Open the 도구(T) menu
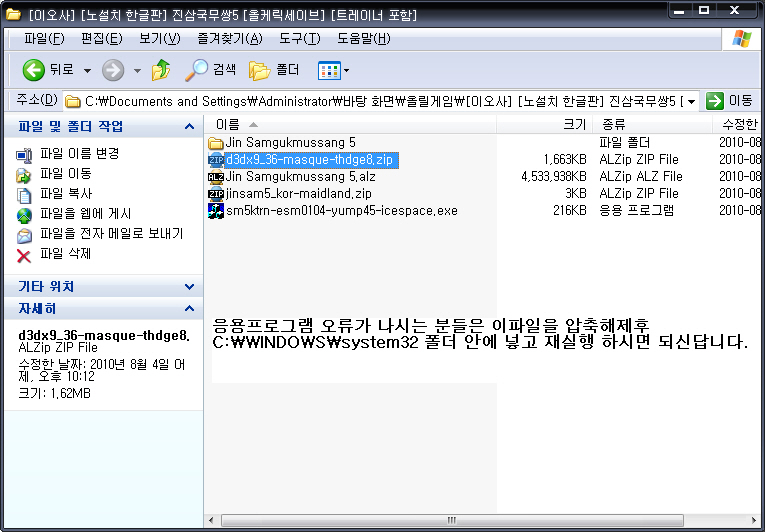Image resolution: width=765 pixels, height=532 pixels. tap(300, 39)
